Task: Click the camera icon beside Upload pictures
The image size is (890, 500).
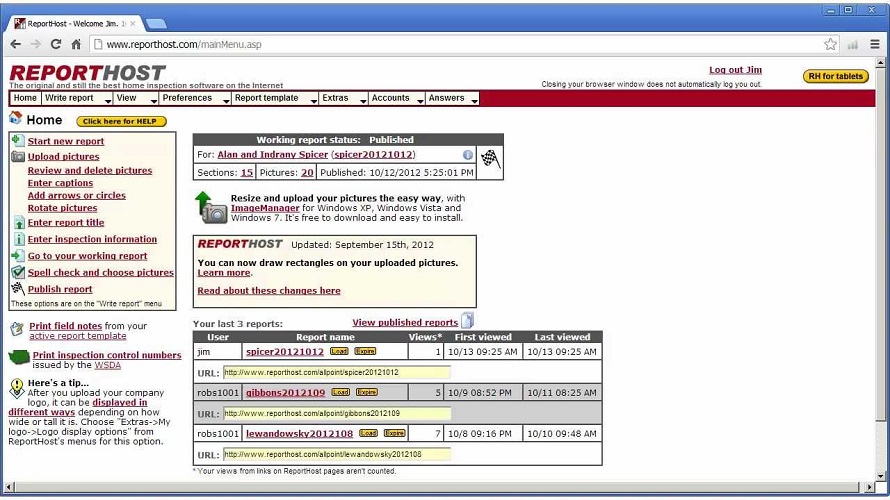Action: 18,156
